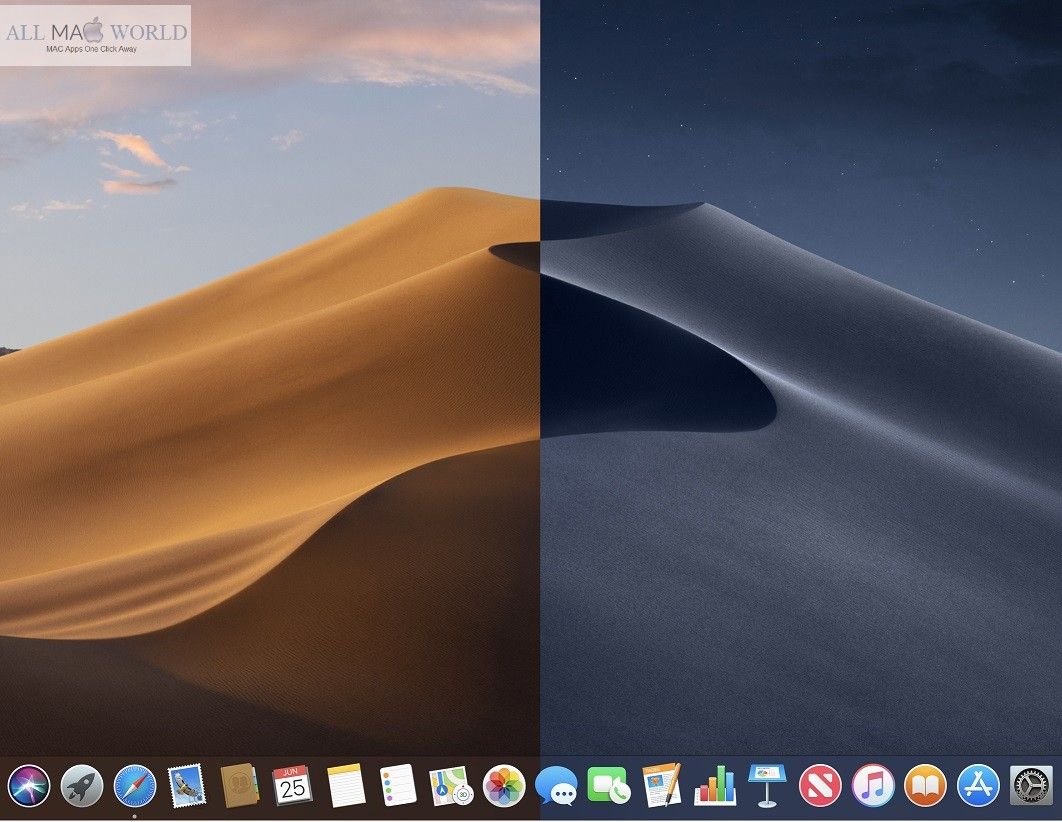Open the Pages document icon
Viewport: 1062px width, 822px height.
point(662,785)
